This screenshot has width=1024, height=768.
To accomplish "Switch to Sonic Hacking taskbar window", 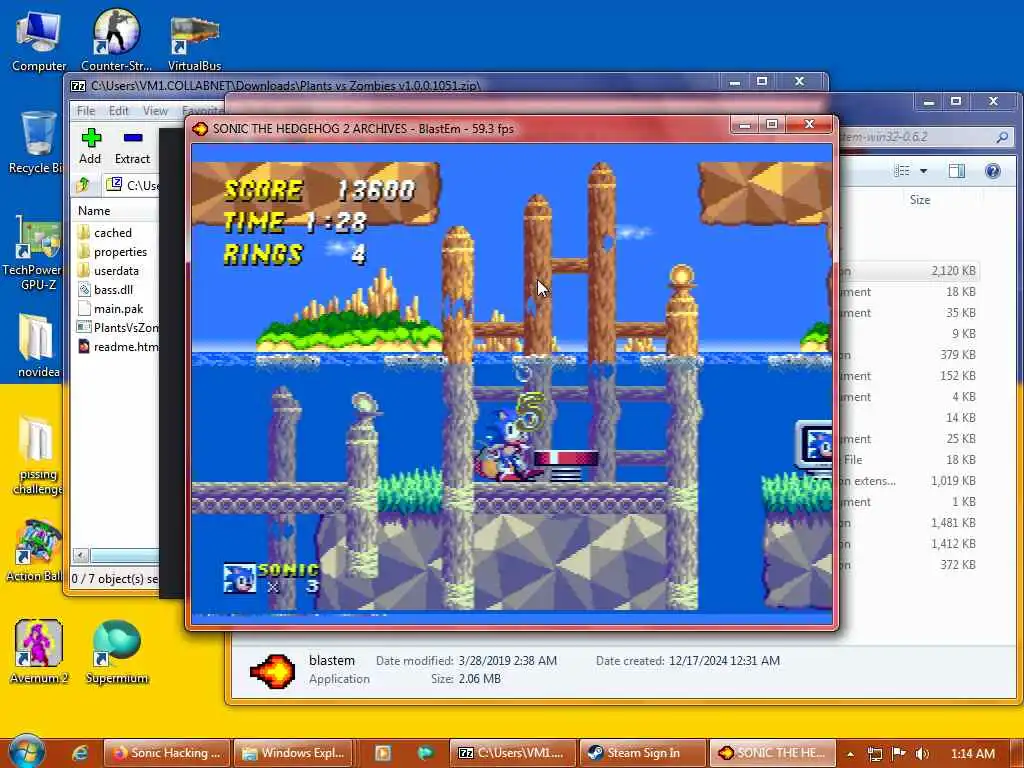I will click(x=167, y=753).
